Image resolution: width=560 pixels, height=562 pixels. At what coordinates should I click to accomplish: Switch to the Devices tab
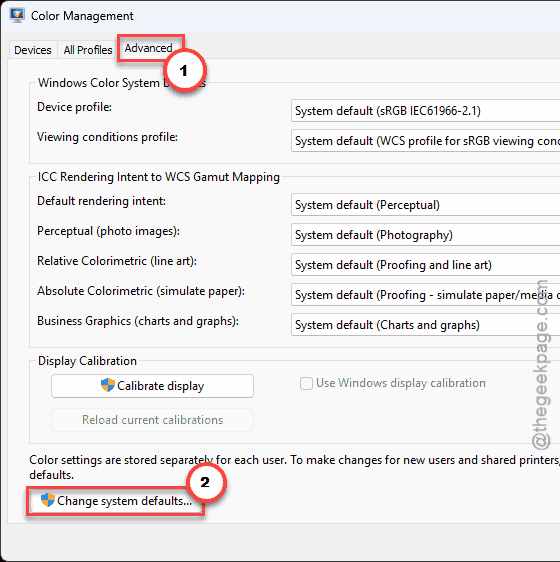pos(33,50)
